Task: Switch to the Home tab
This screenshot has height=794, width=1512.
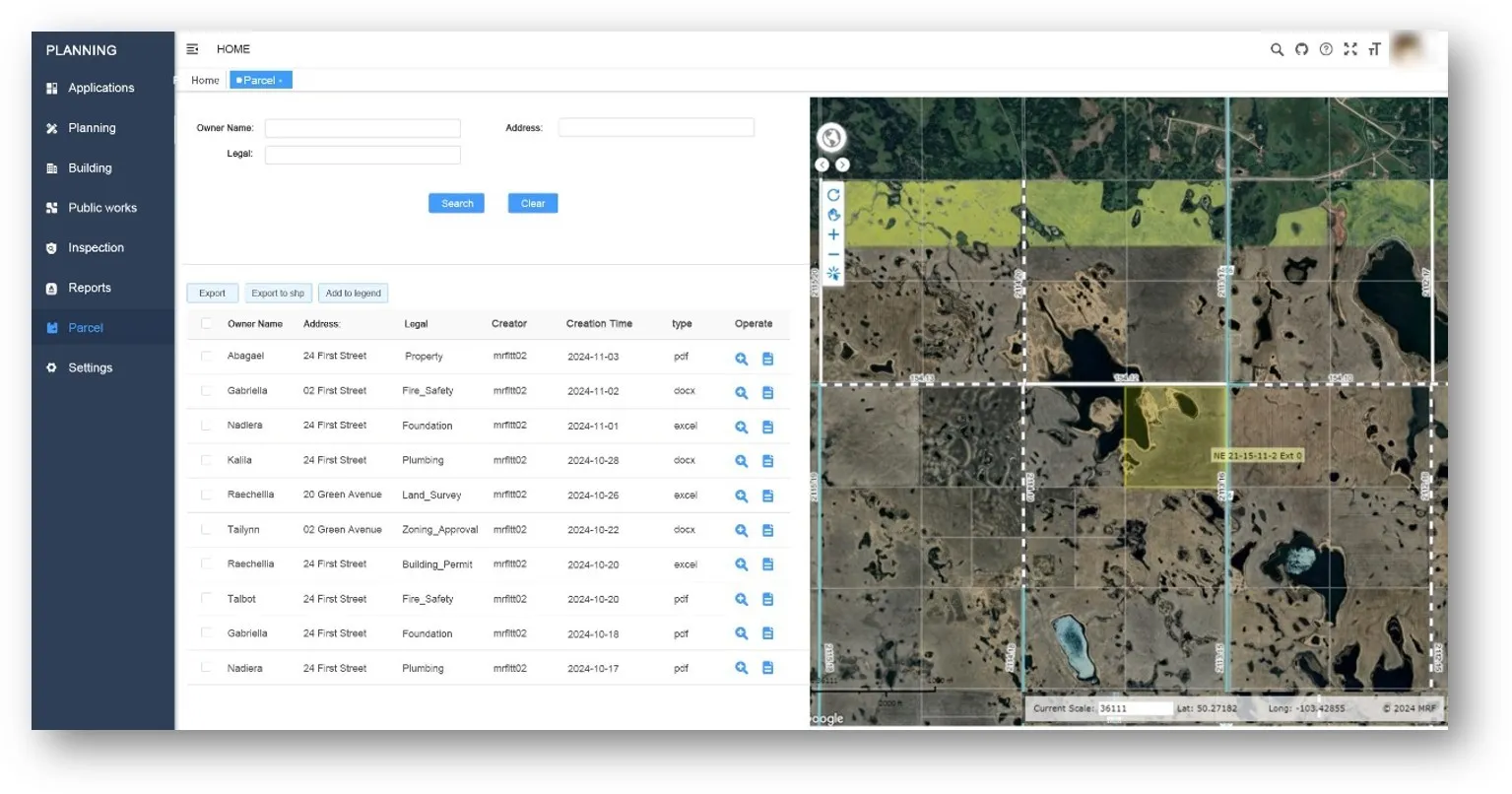Action: pyautogui.click(x=205, y=81)
